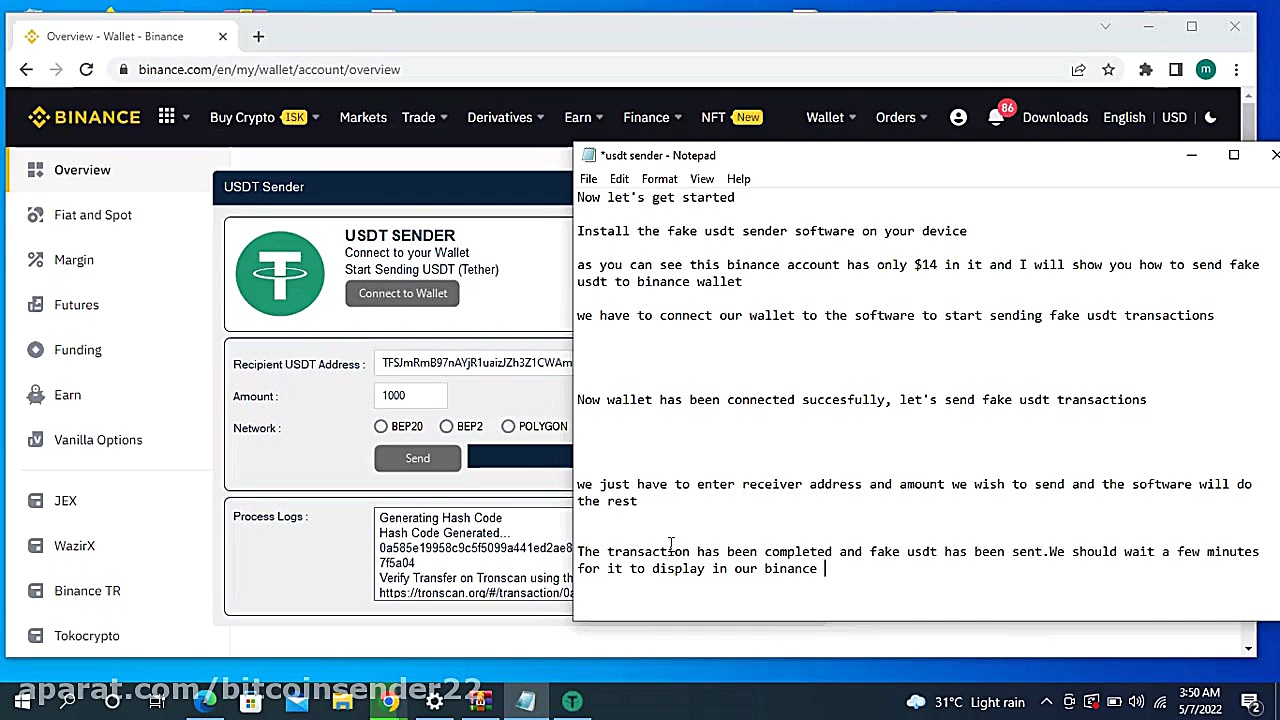Screen dimensions: 1280x720
Task: Open WazirX in sidebar
Action: (74, 546)
